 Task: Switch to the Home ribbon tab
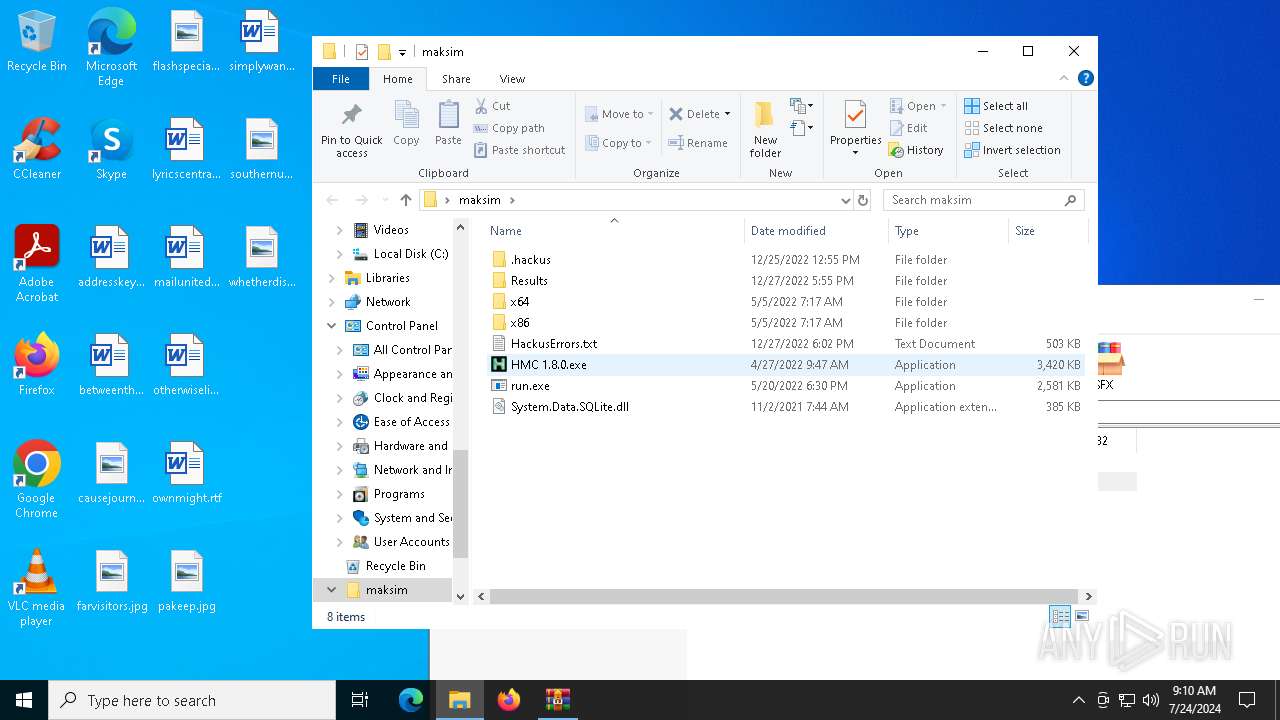pos(397,79)
